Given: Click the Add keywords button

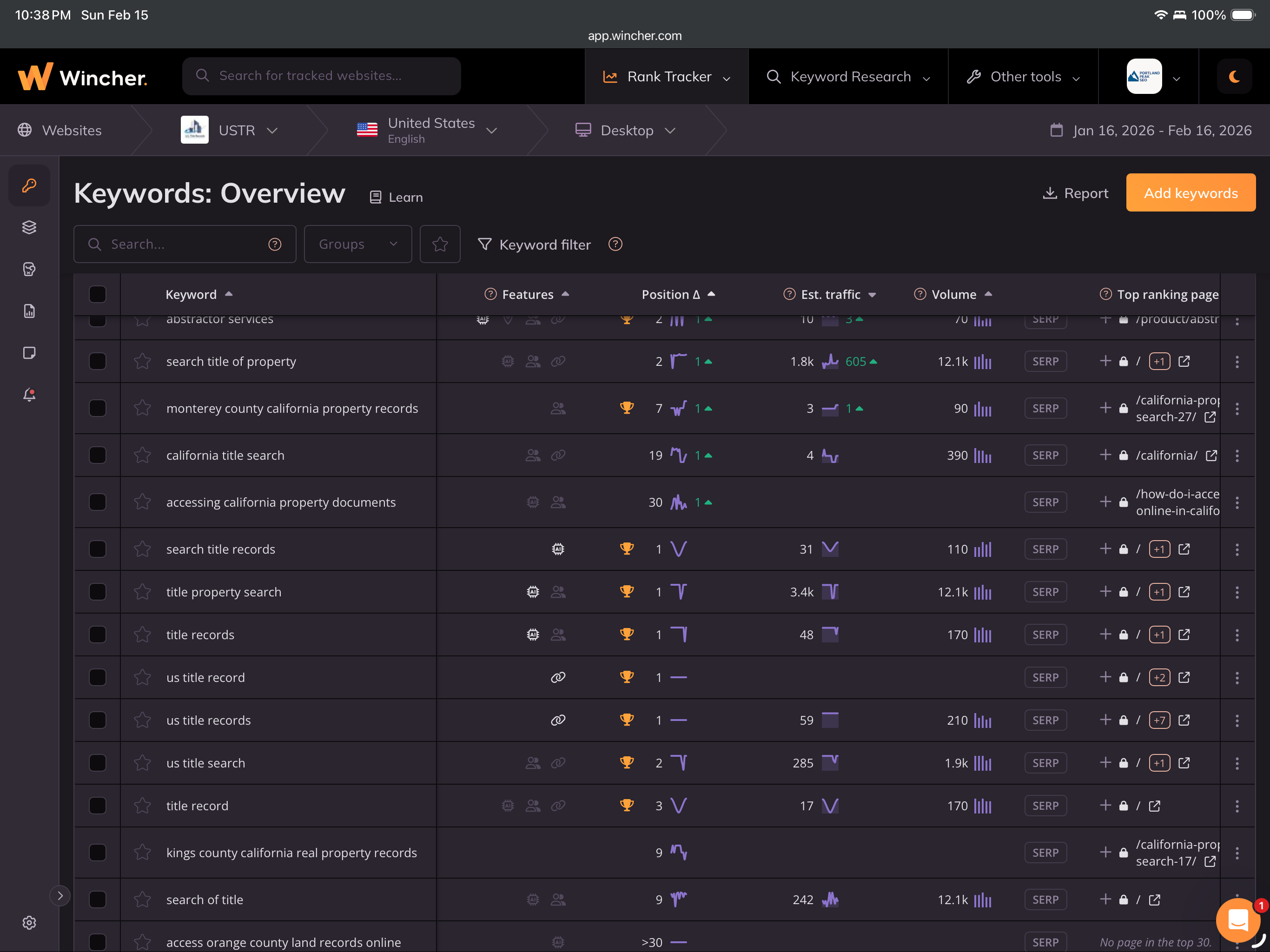Looking at the screenshot, I should 1190,192.
